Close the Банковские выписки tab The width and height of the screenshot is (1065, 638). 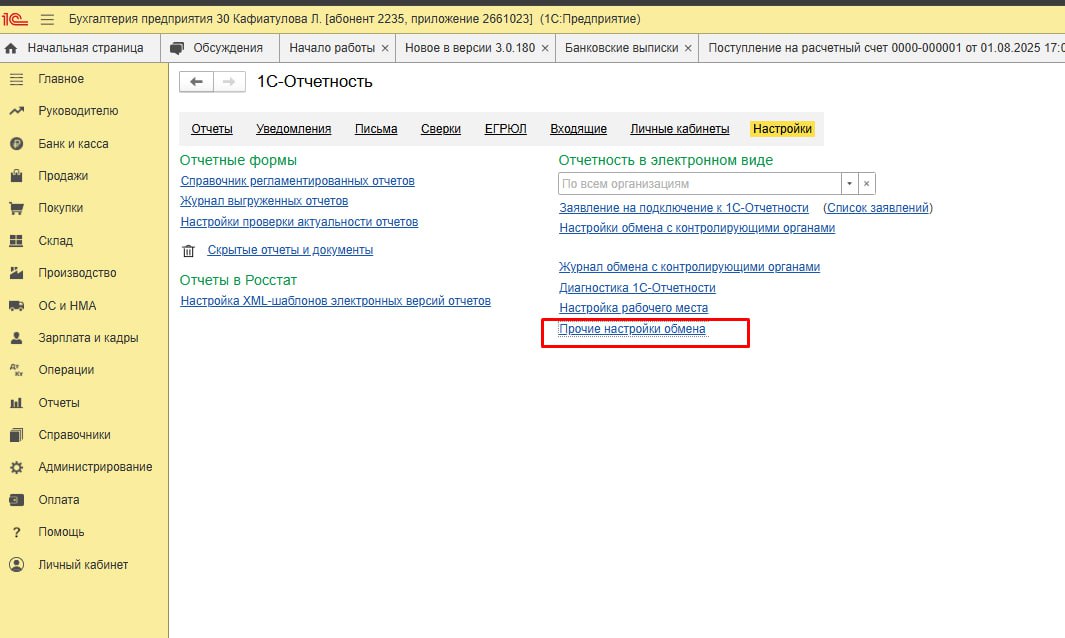coord(688,48)
